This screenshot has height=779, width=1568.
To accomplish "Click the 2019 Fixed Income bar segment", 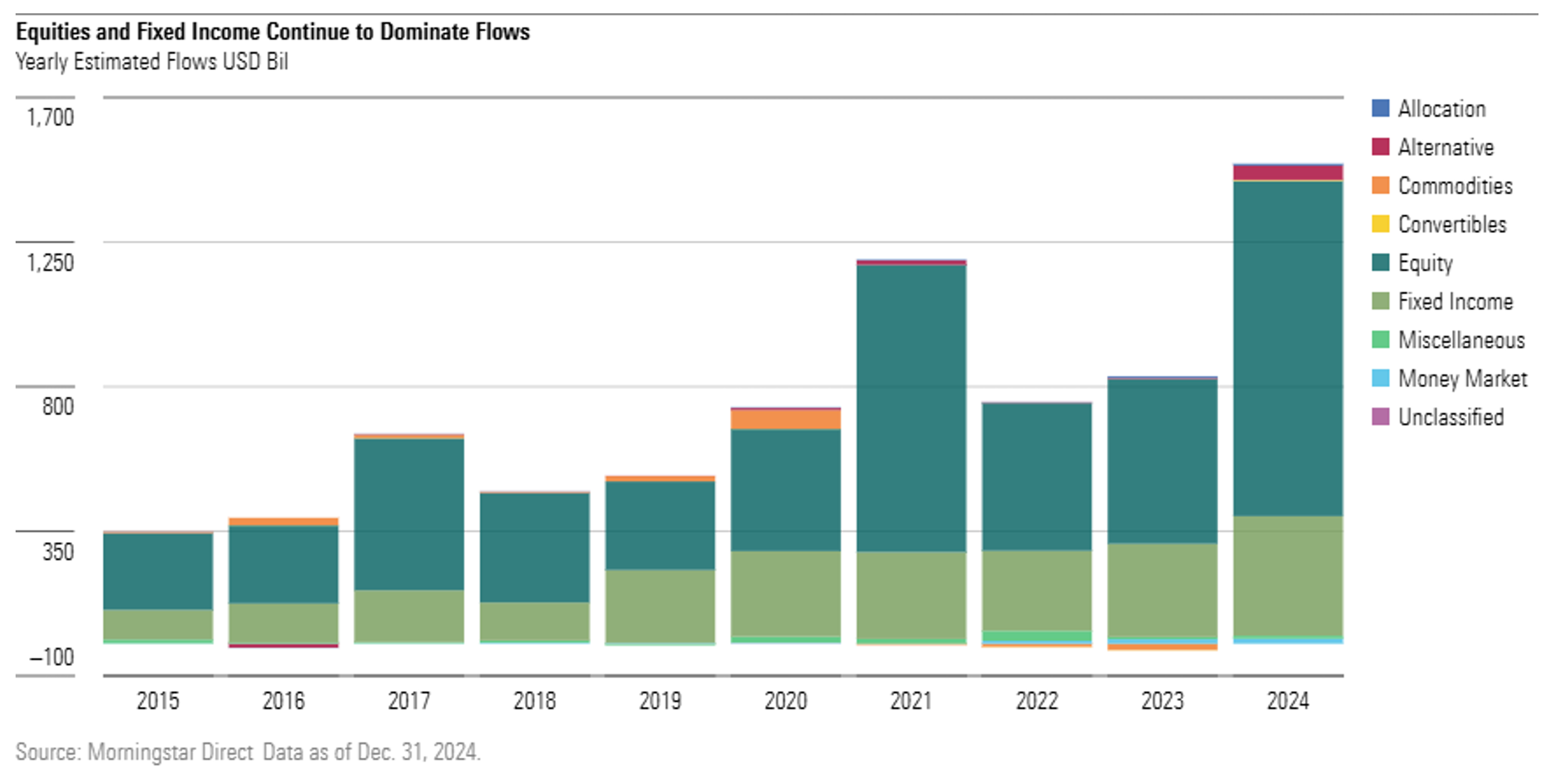I will pyautogui.click(x=660, y=605).
